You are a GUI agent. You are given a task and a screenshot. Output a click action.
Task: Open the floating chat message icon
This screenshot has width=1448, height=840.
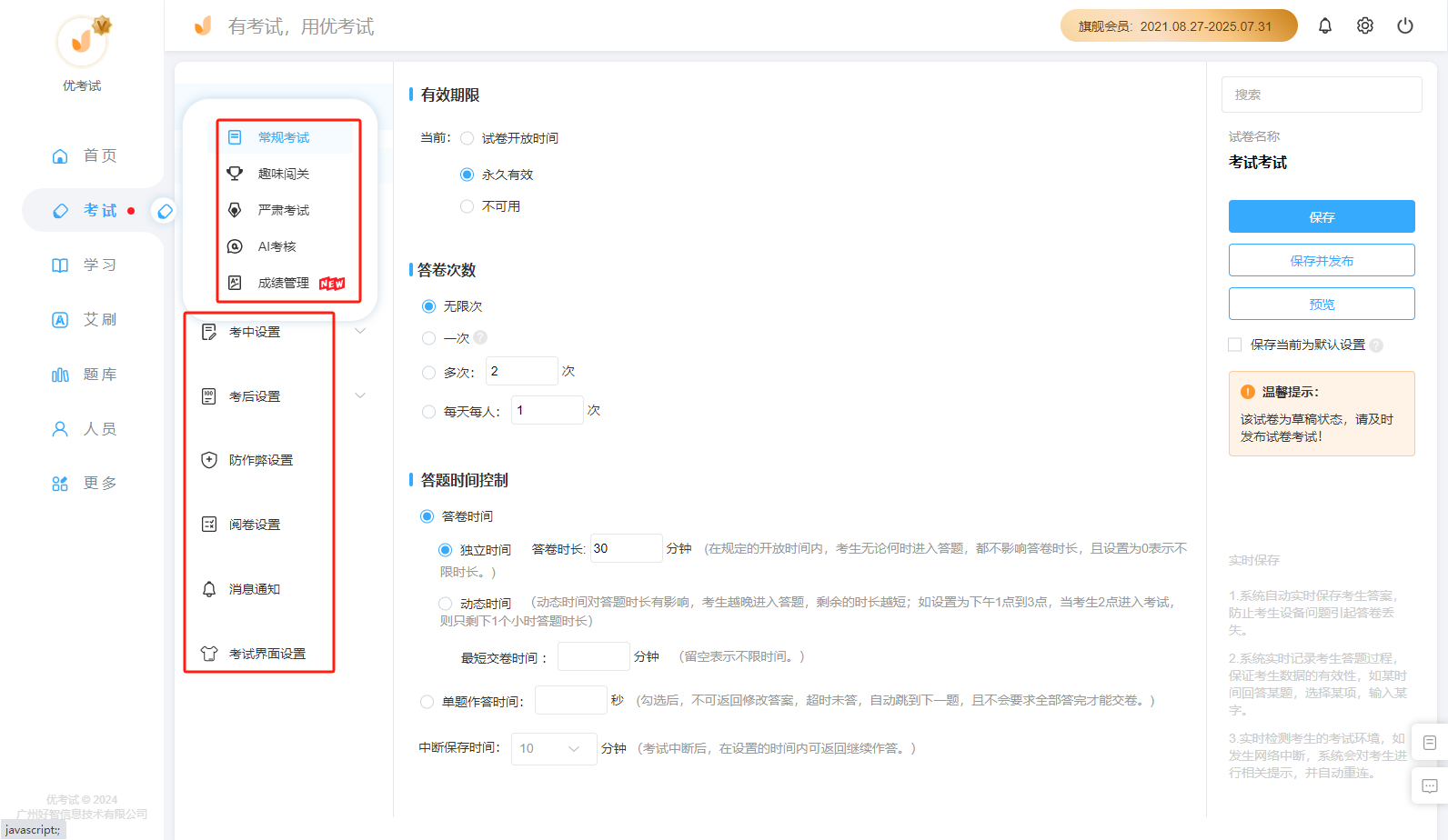pos(1430,786)
